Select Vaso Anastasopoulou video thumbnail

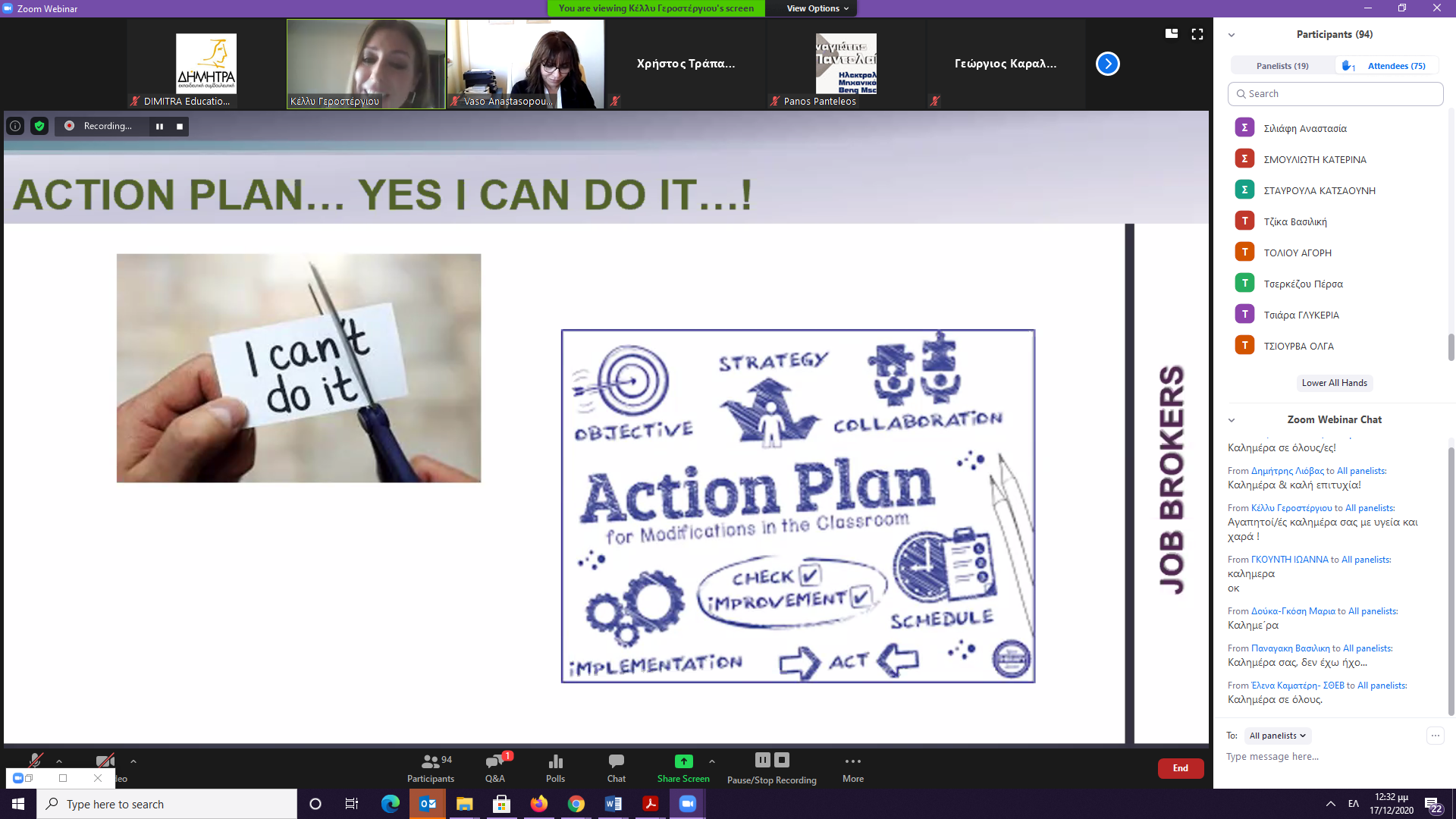(x=526, y=64)
